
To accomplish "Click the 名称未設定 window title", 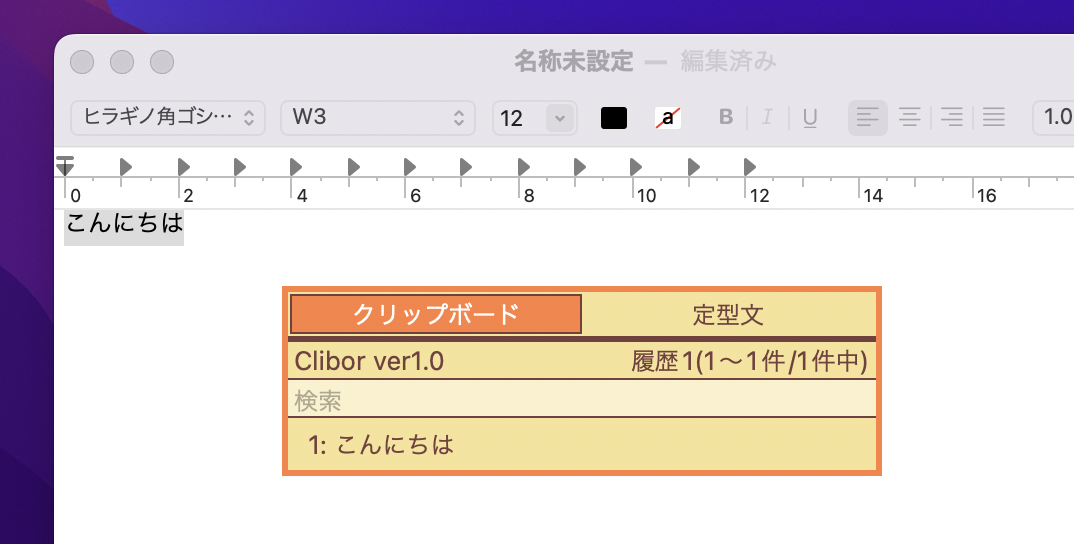I will coord(574,62).
